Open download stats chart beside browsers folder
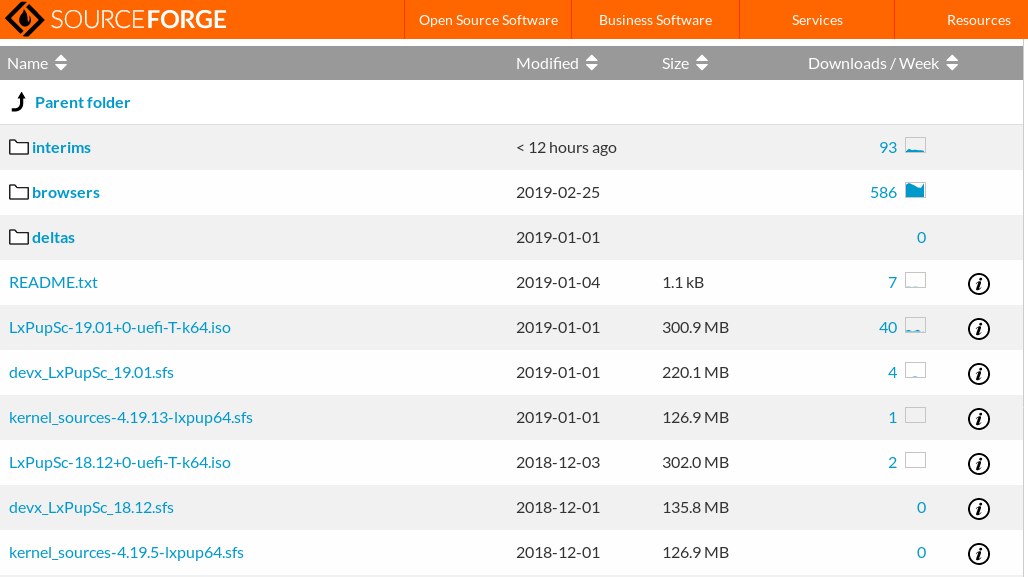 pyautogui.click(x=912, y=190)
